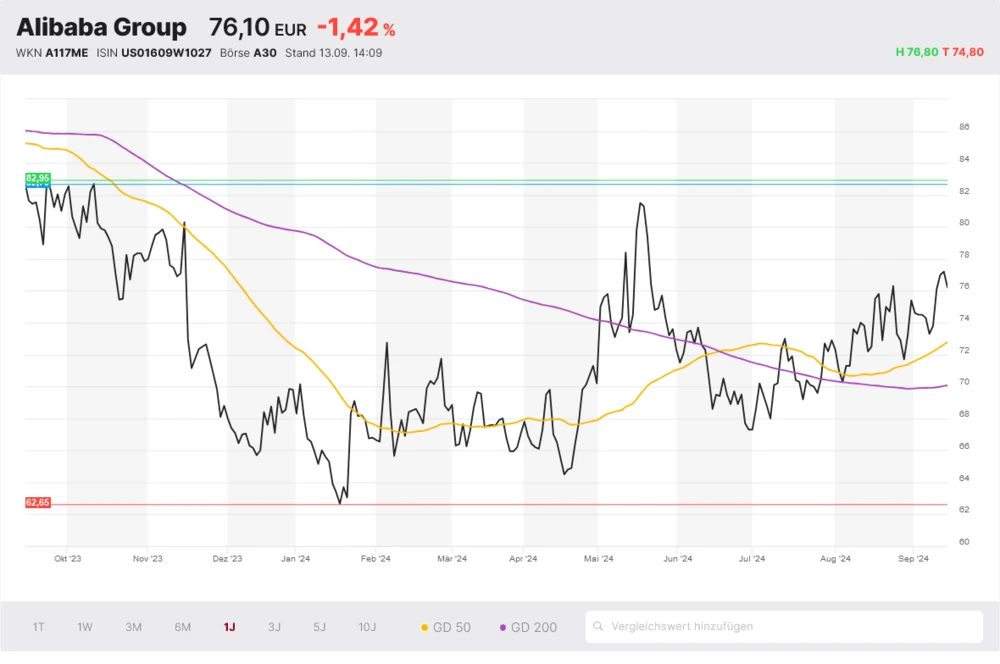The width and height of the screenshot is (1000, 664).
Task: Click the purple GD 200 color dot
Action: [x=503, y=627]
